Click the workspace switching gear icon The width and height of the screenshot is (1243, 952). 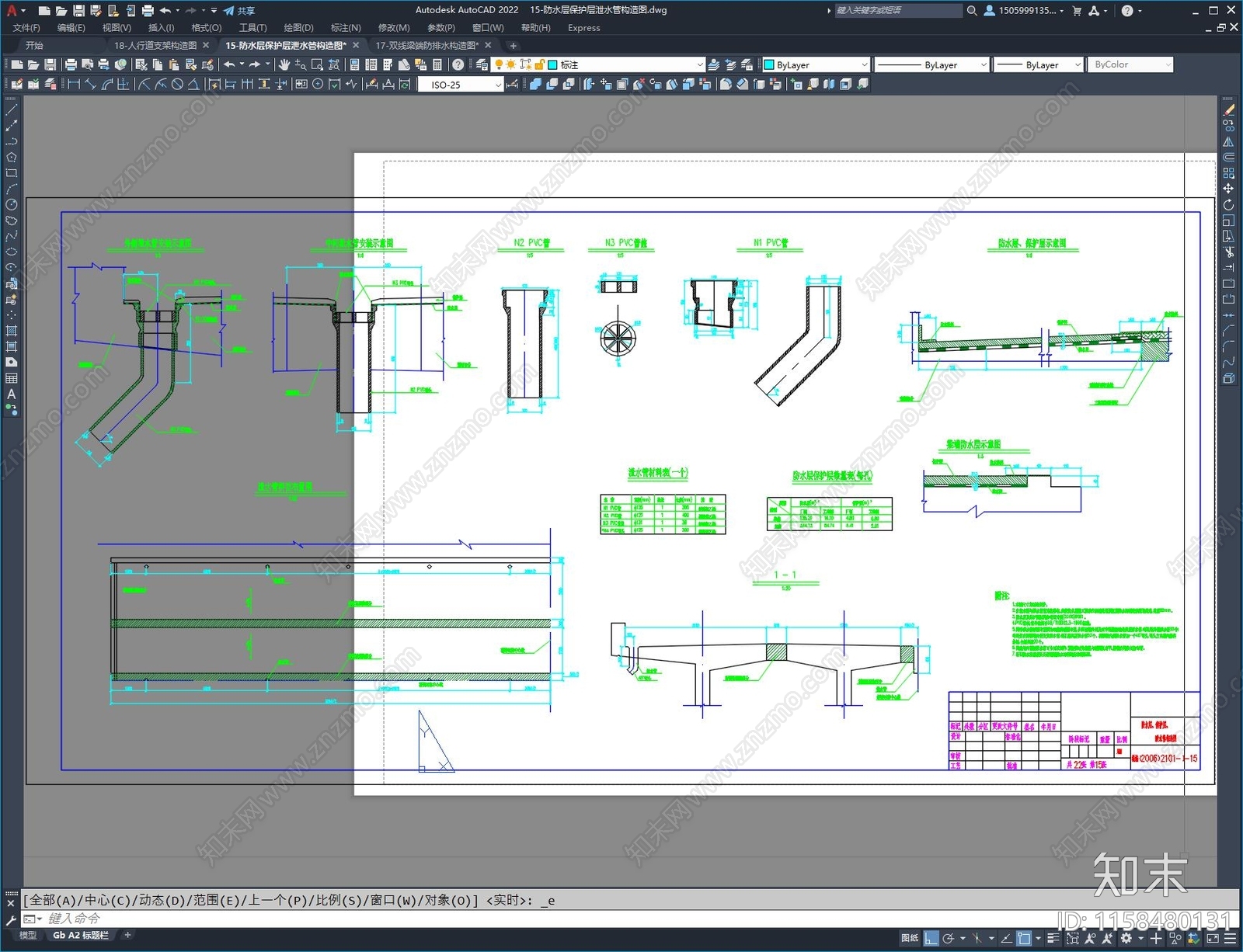(x=1126, y=938)
